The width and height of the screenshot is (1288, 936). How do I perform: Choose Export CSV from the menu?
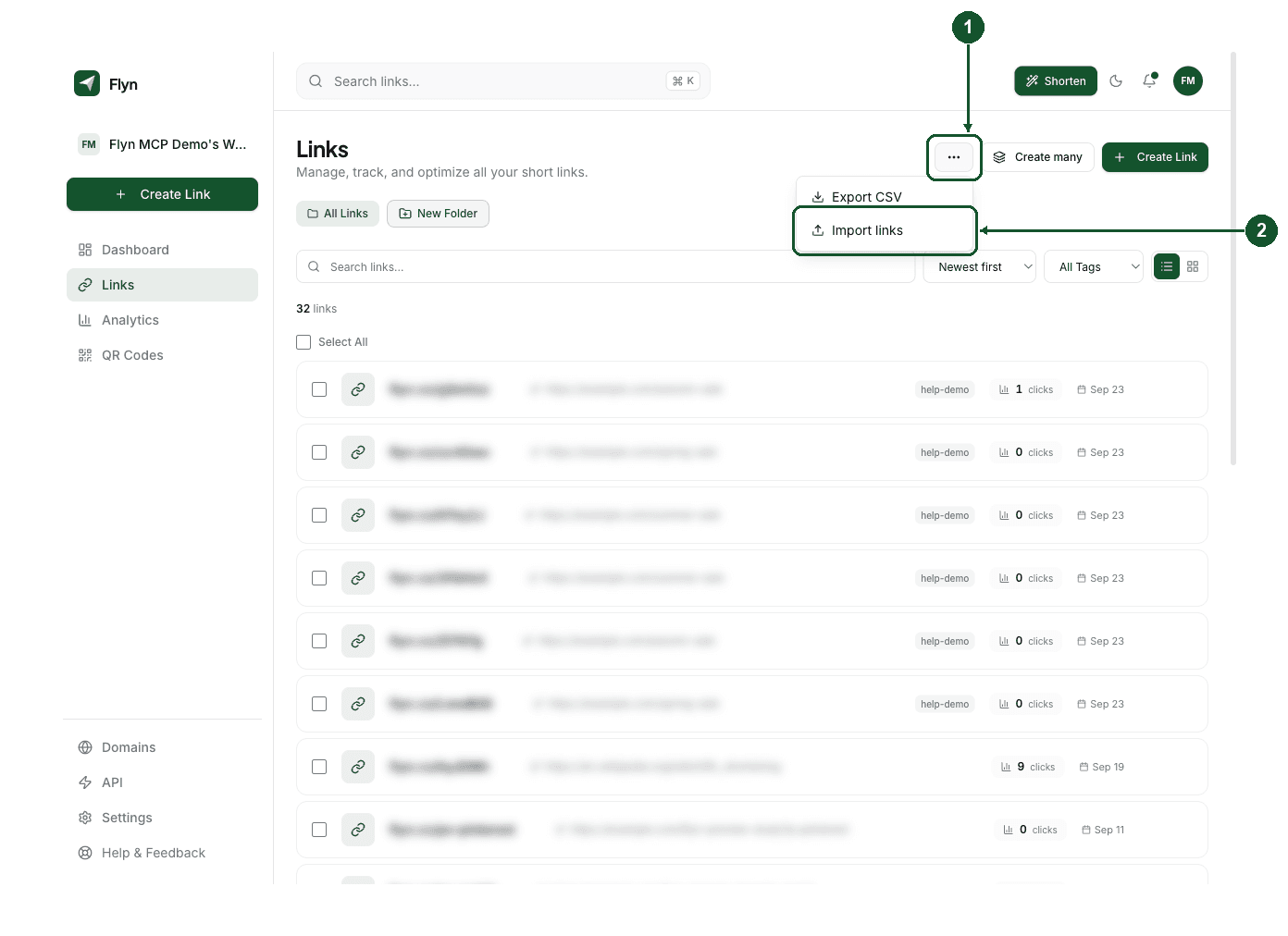pyautogui.click(x=885, y=197)
